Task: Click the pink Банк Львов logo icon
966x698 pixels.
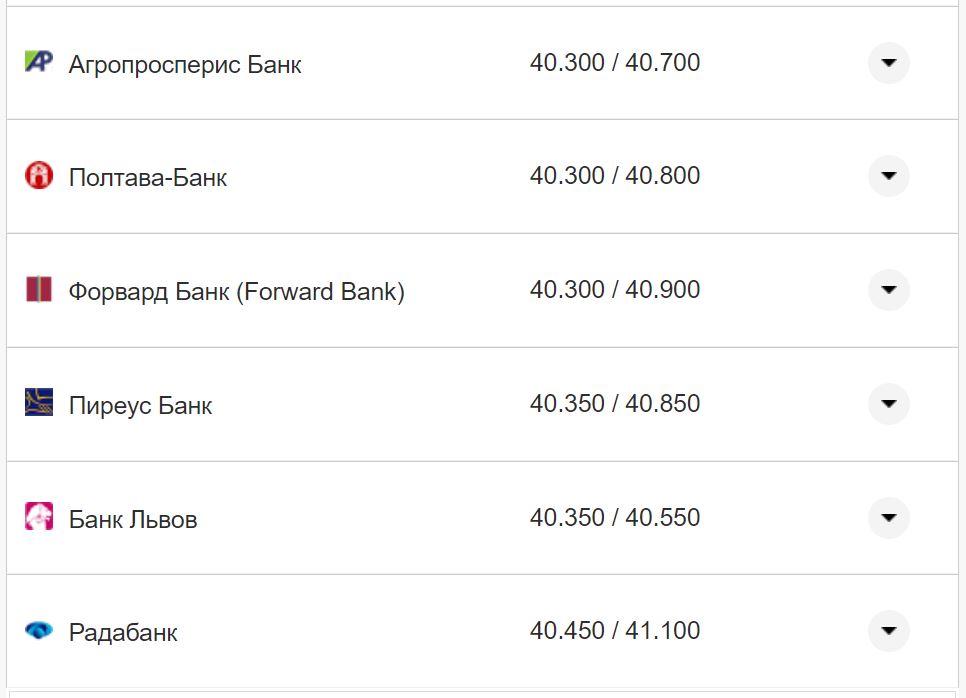Action: coord(38,517)
